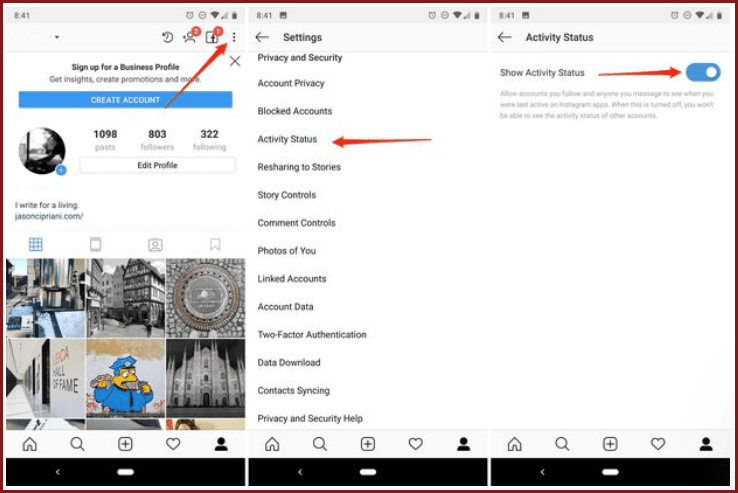
Task: Tap the back arrow beside Settings title
Action: click(263, 37)
